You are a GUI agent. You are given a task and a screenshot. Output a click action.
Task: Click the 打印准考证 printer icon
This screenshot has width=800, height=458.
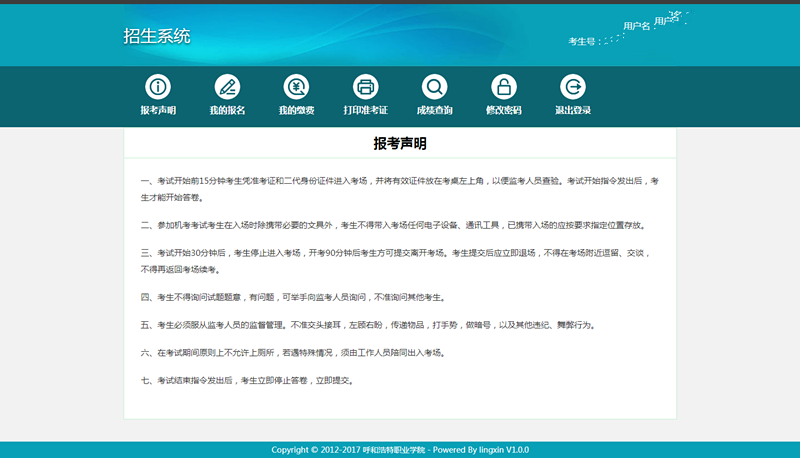pos(365,86)
